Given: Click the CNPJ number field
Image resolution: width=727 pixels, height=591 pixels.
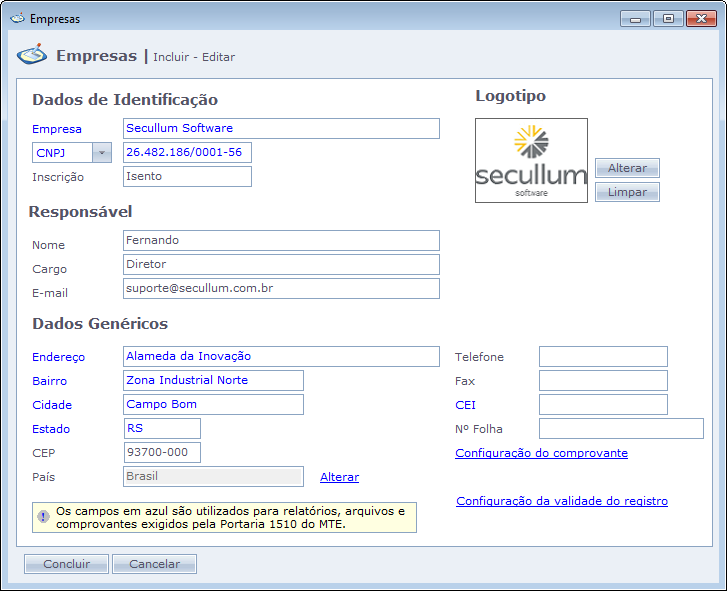Looking at the screenshot, I should click(187, 153).
